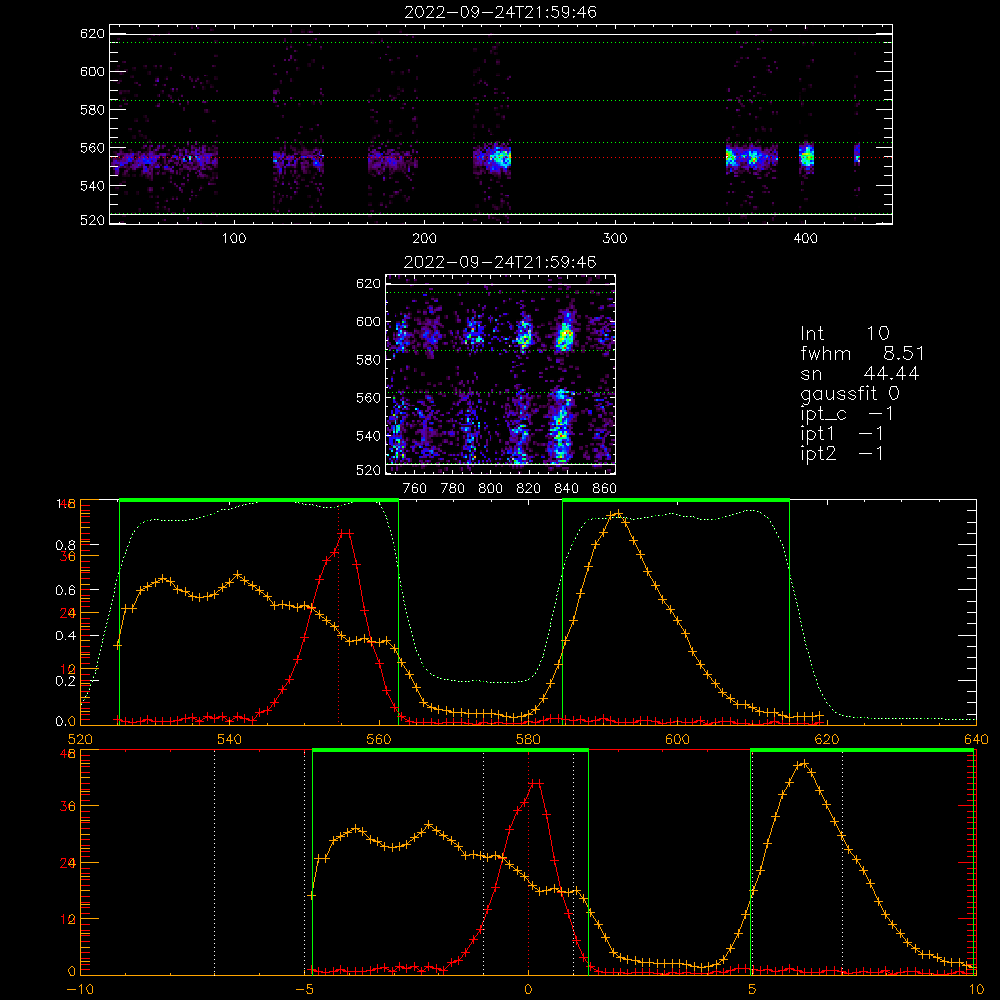Click the orange peak apex near 6 in the bottom plot
Image resolution: width=1000 pixels, height=1000 pixels.
(804, 763)
